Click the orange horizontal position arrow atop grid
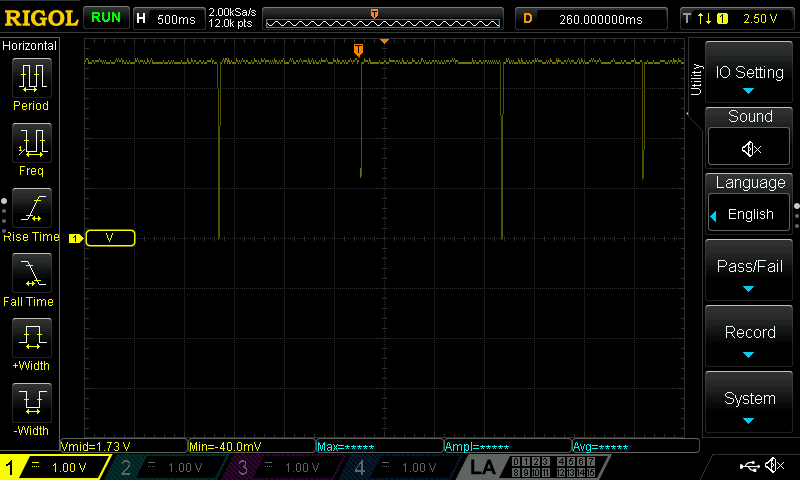The width and height of the screenshot is (800, 480). [384, 41]
